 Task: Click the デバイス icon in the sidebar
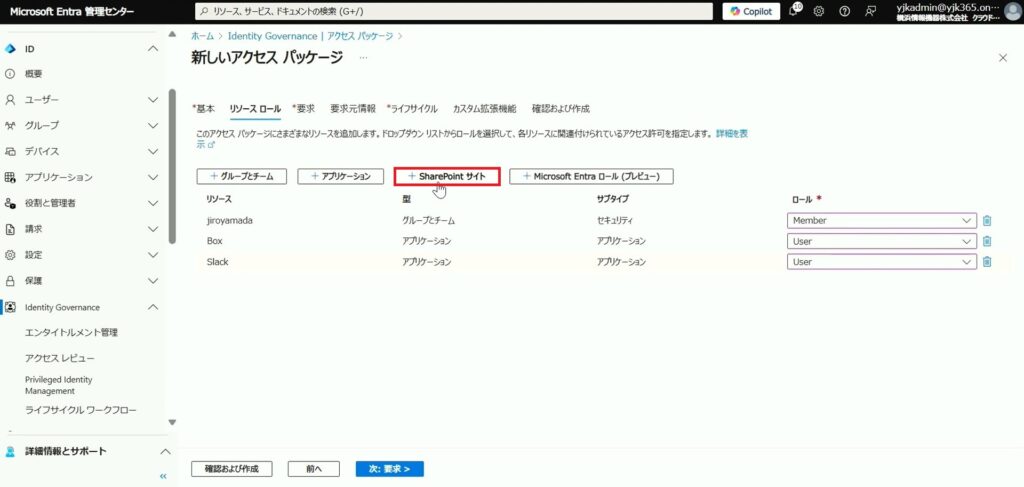point(10,151)
